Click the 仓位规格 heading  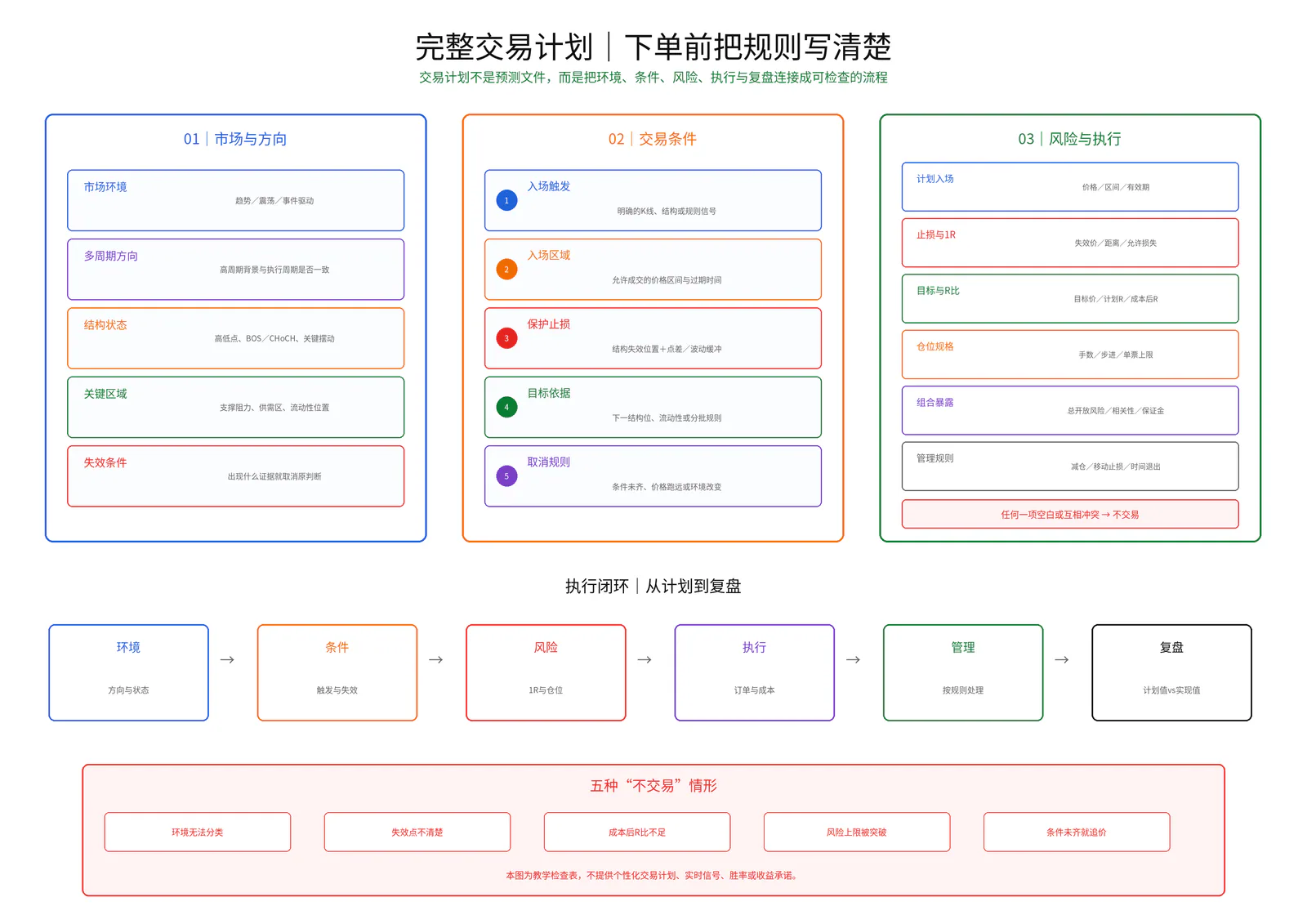(935, 346)
